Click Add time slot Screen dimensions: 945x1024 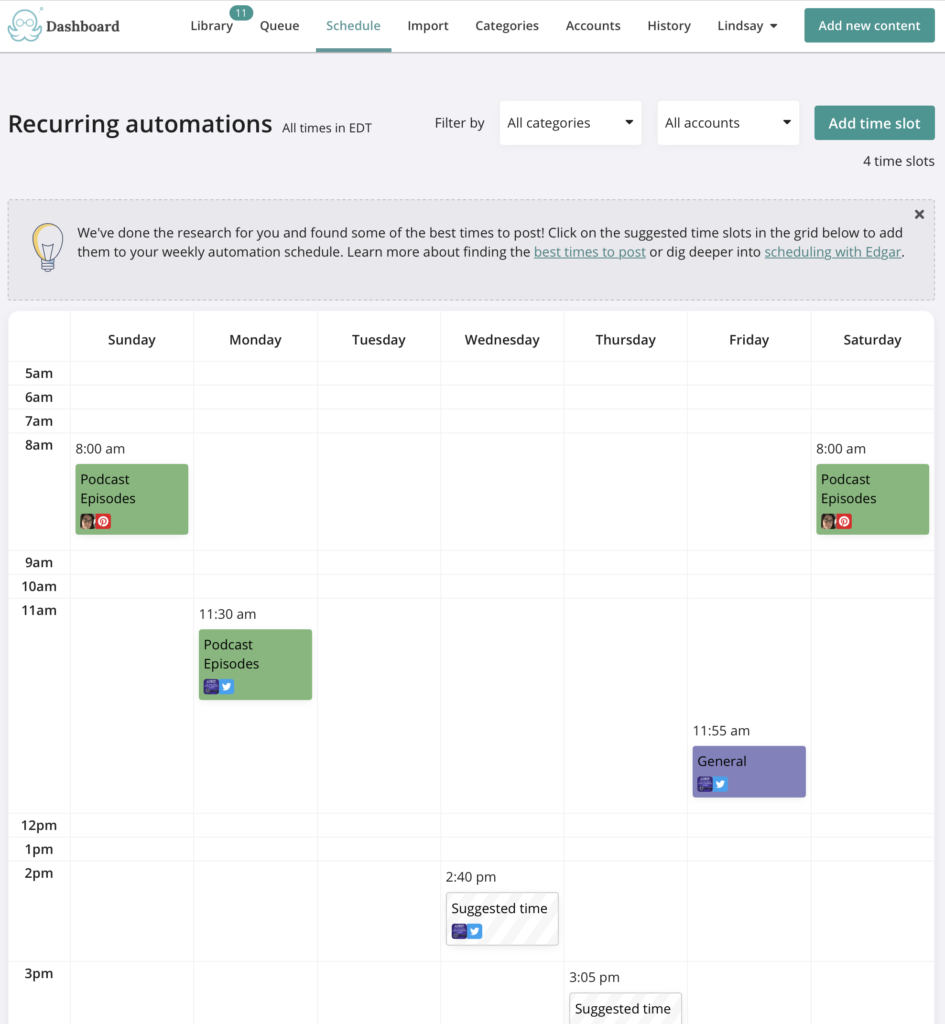(874, 122)
